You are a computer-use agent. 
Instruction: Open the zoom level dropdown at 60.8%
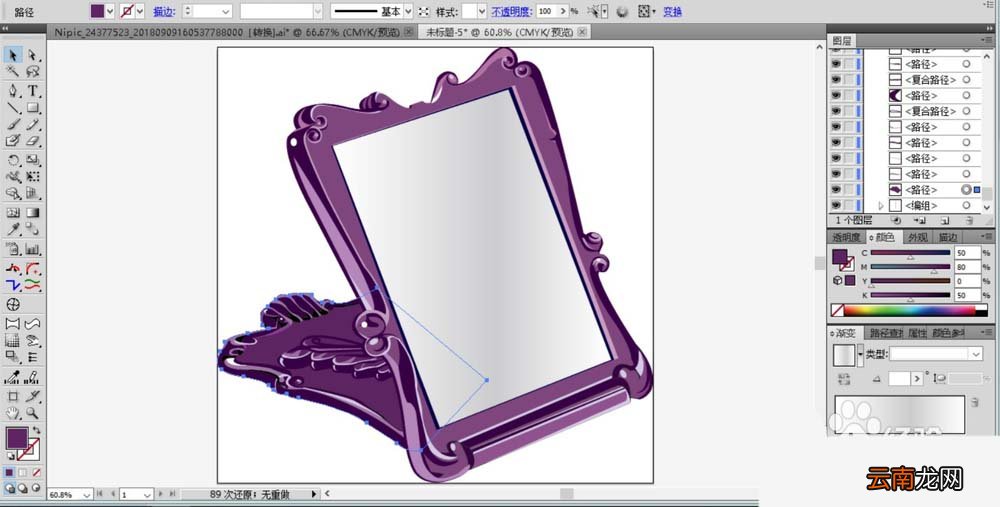click(x=86, y=494)
